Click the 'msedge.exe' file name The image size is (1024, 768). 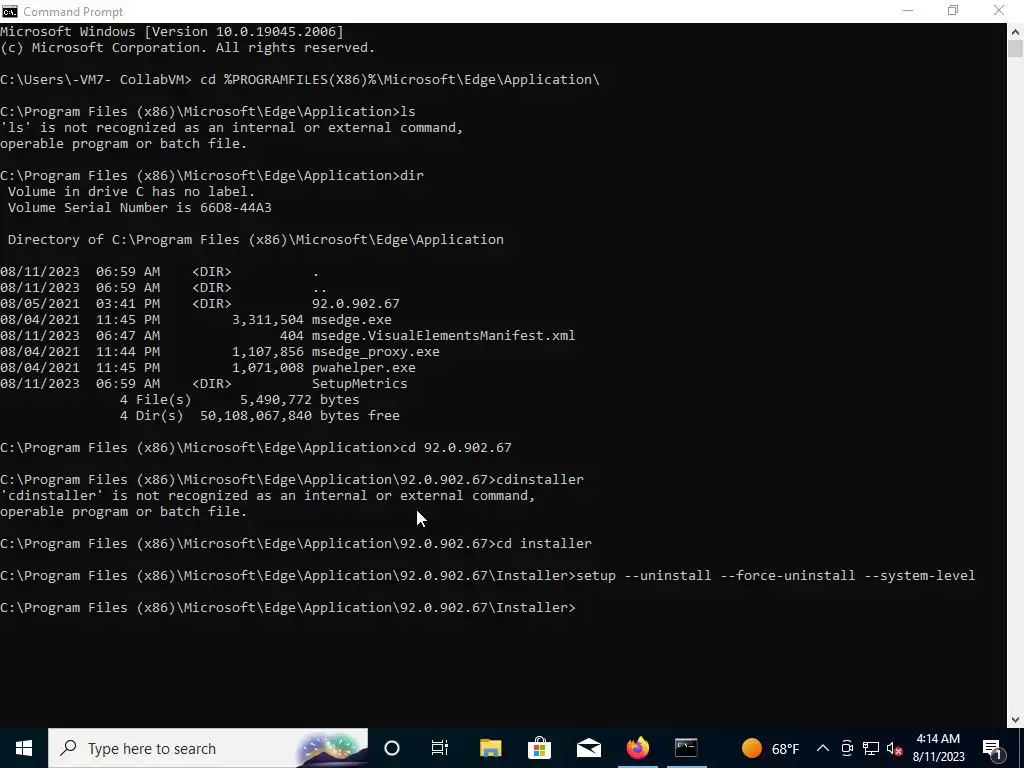351,319
